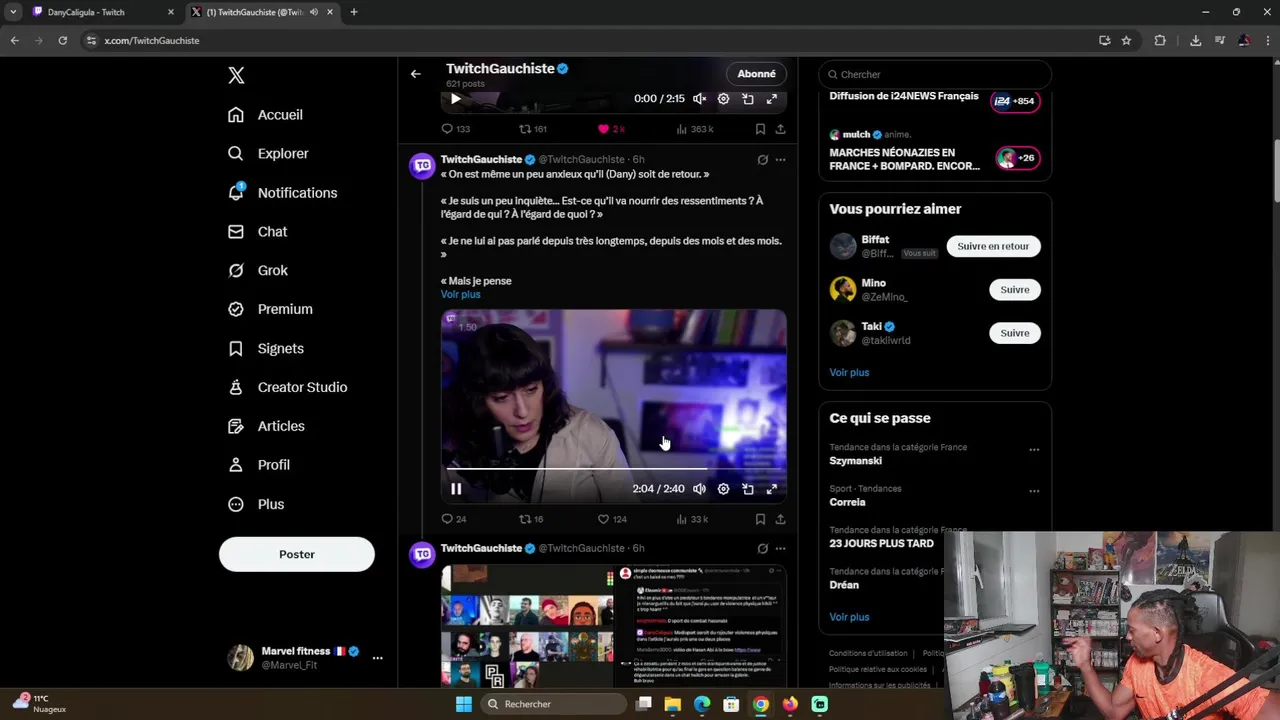Reply to the post with 24 comments
The image size is (1280, 720).
pos(454,519)
